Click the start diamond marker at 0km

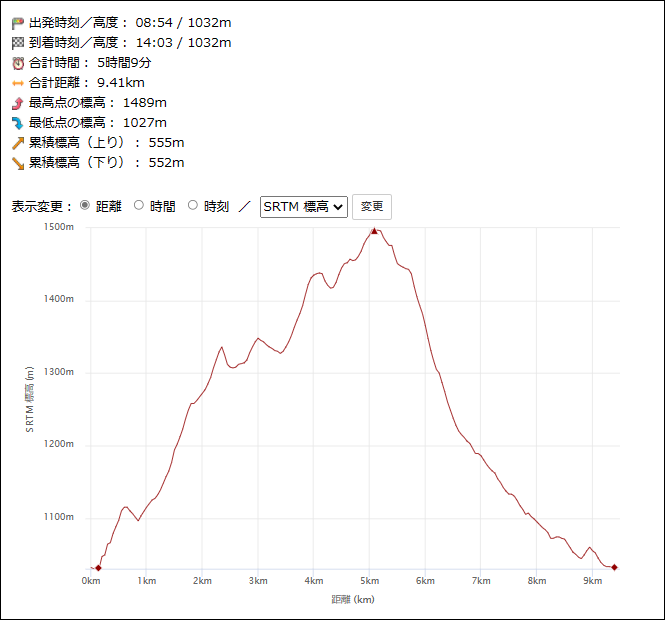[x=98, y=568]
